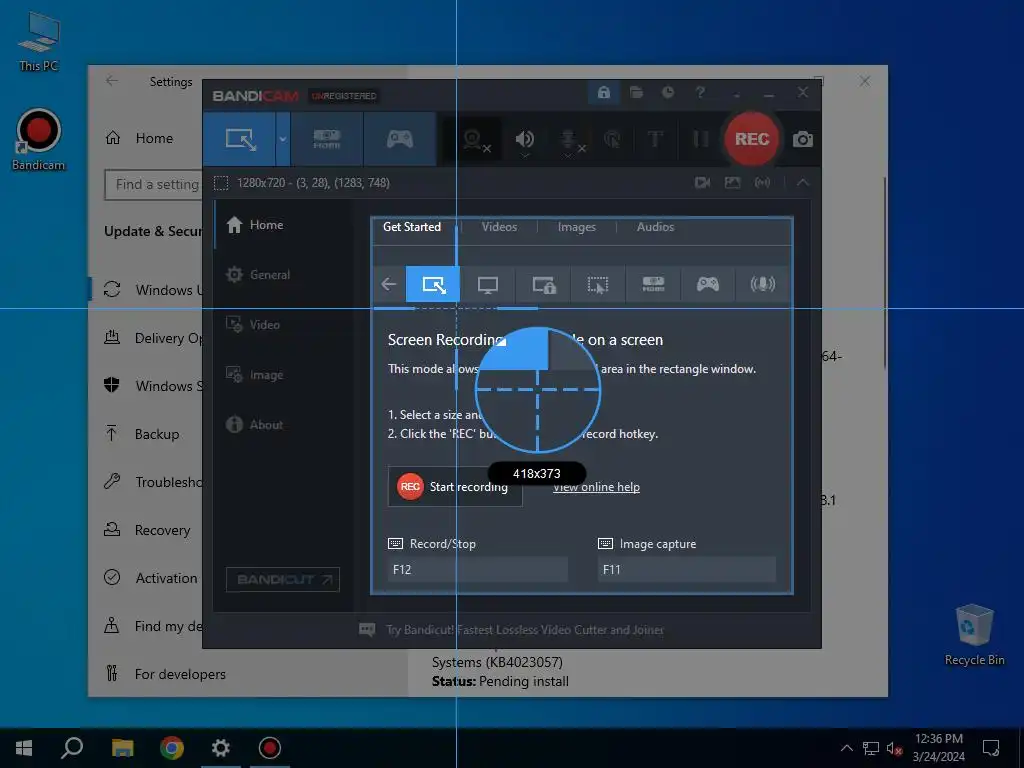This screenshot has height=768, width=1024.
Task: Click the lock icon in Bandicam title bar
Action: [603, 93]
